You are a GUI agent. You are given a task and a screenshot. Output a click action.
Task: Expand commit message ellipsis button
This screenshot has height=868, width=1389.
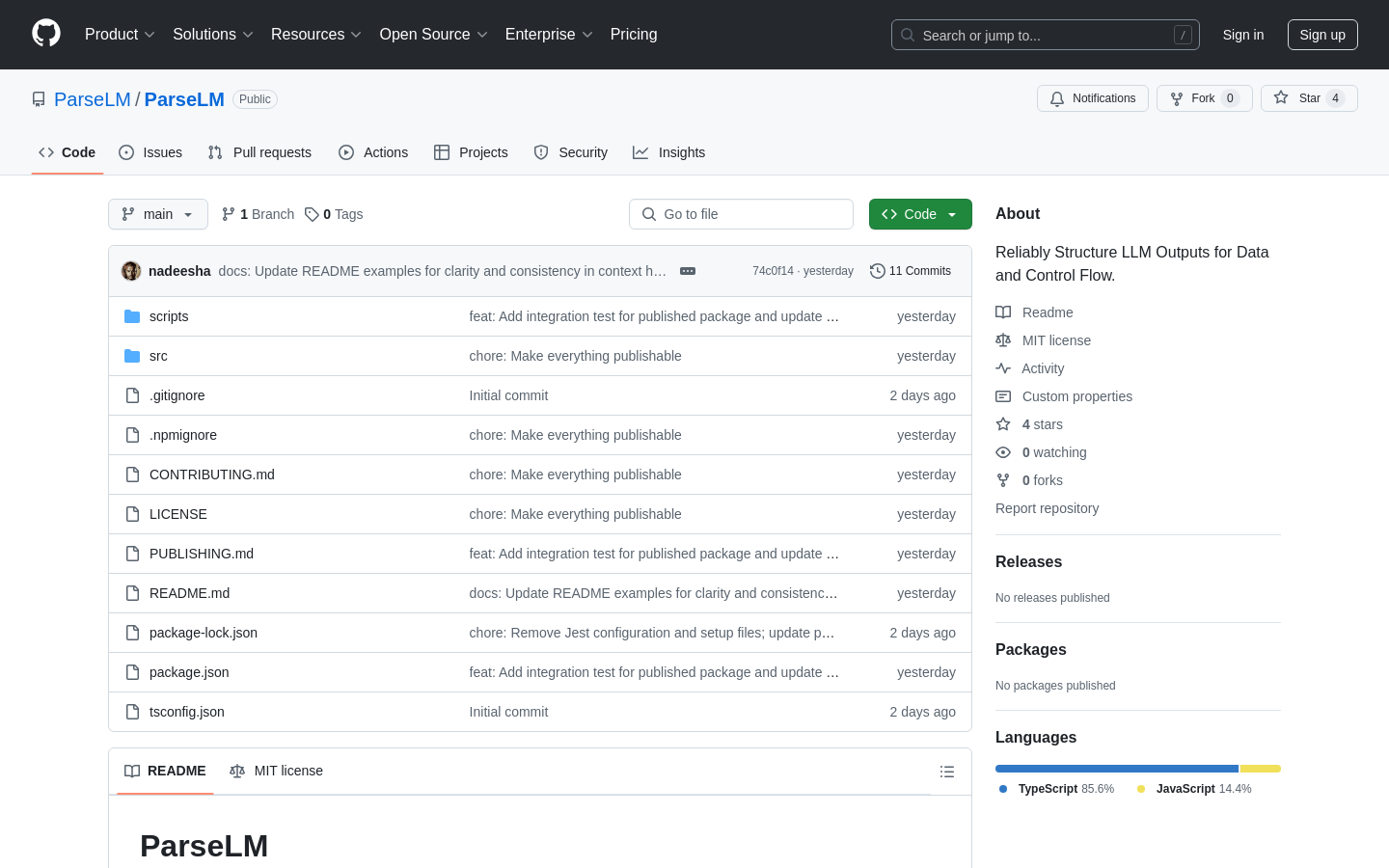(x=688, y=271)
